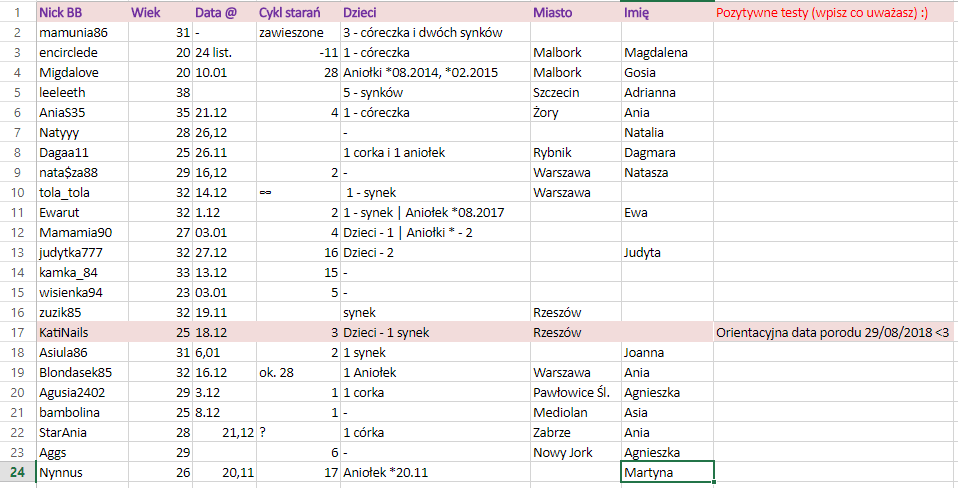
Task: Select the "Mediolan" city cell
Action: coord(574,412)
